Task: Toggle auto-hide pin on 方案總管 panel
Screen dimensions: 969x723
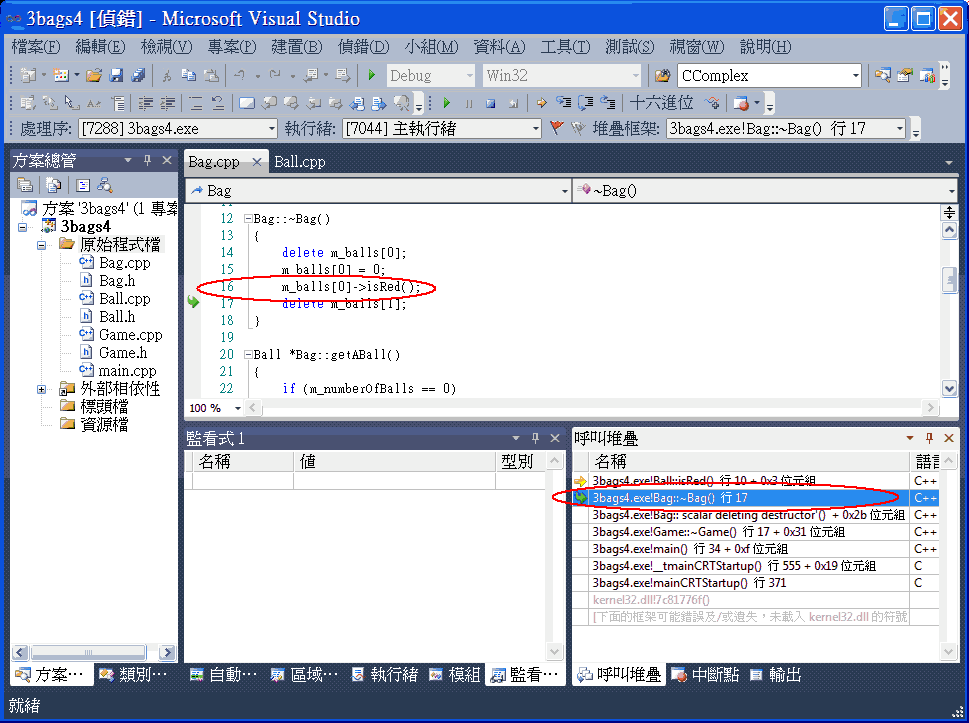Action: click(147, 160)
